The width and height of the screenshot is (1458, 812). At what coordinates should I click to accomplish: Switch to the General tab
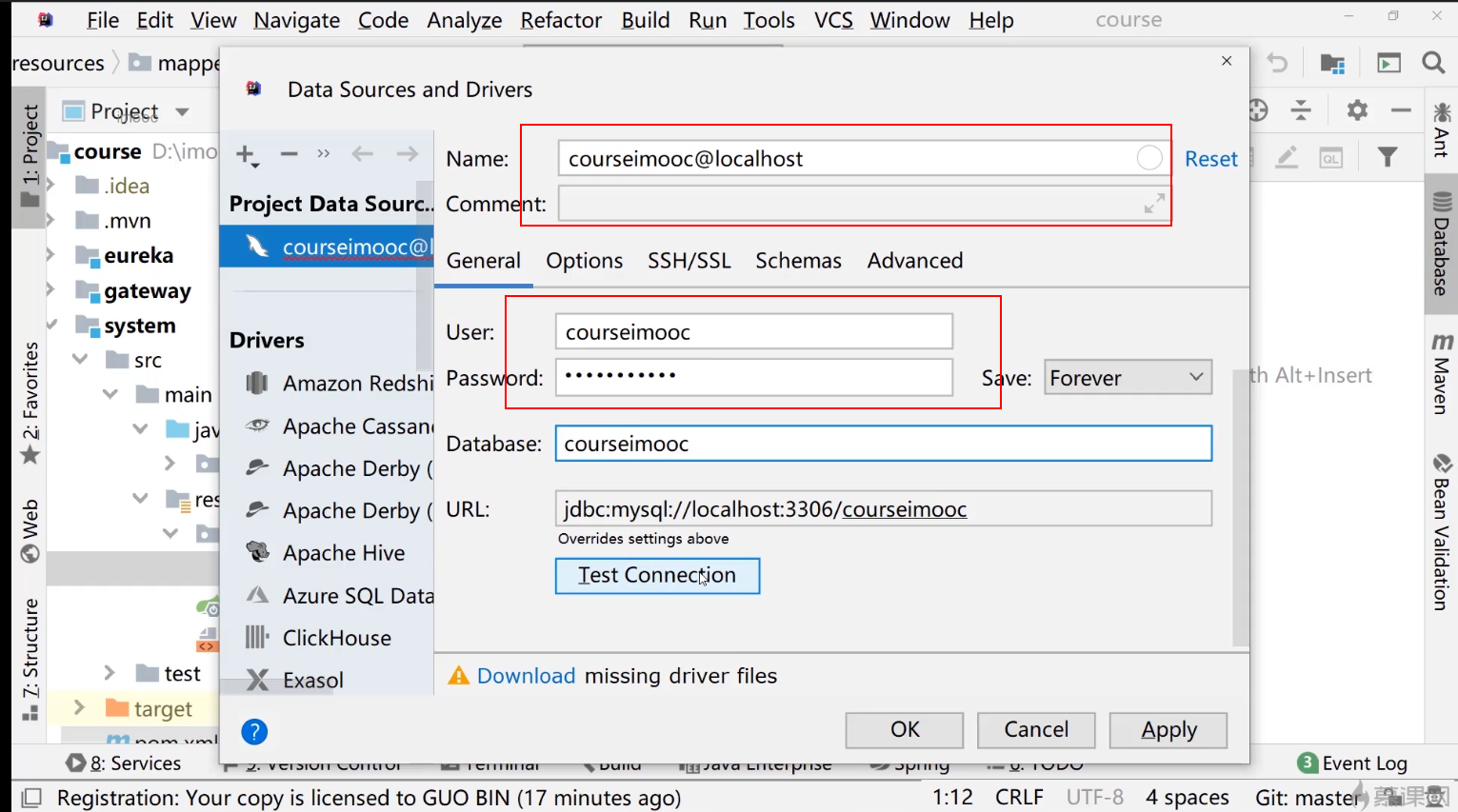pos(484,261)
